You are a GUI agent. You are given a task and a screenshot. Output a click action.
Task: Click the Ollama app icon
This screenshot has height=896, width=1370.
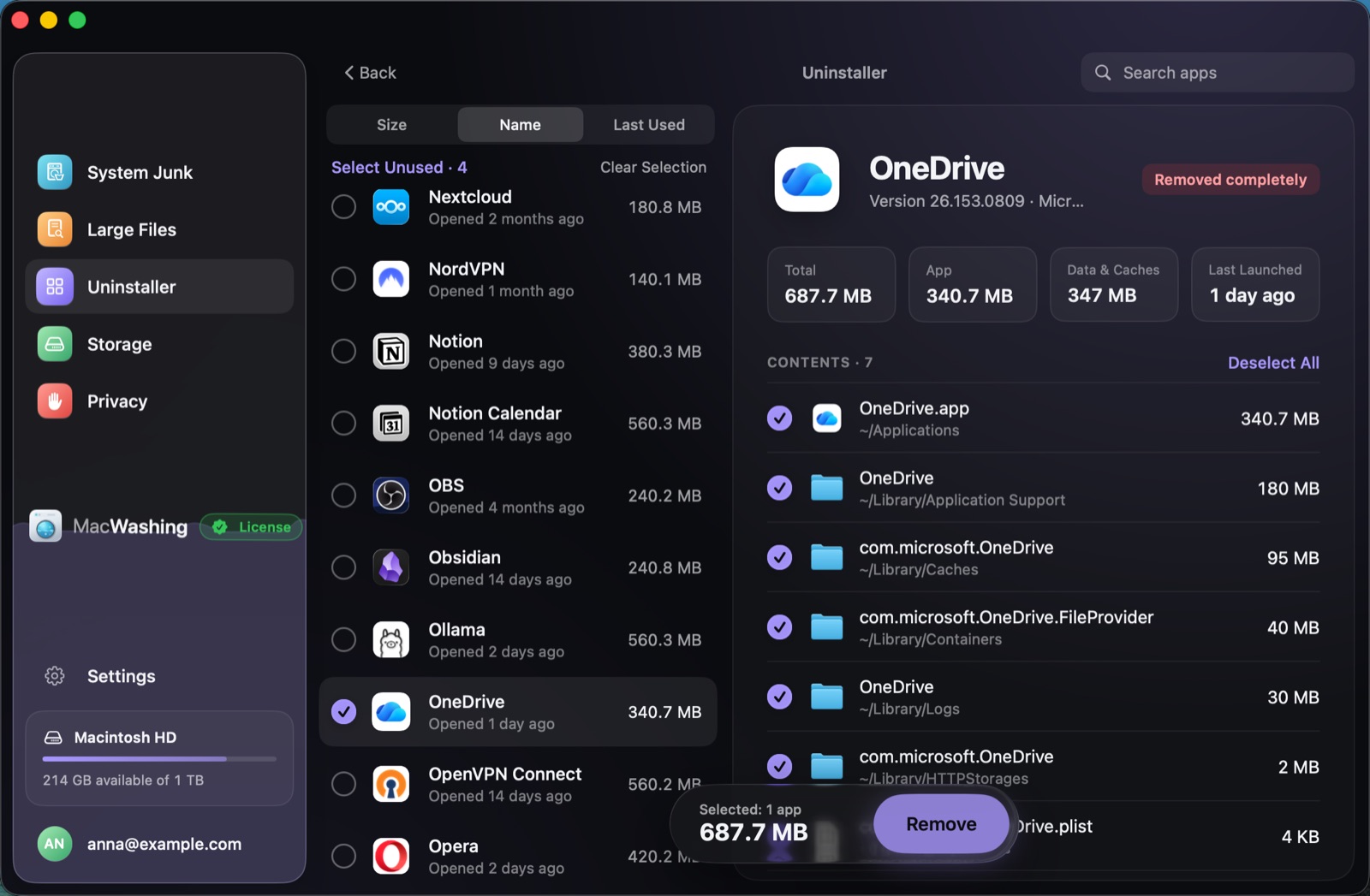coord(391,640)
